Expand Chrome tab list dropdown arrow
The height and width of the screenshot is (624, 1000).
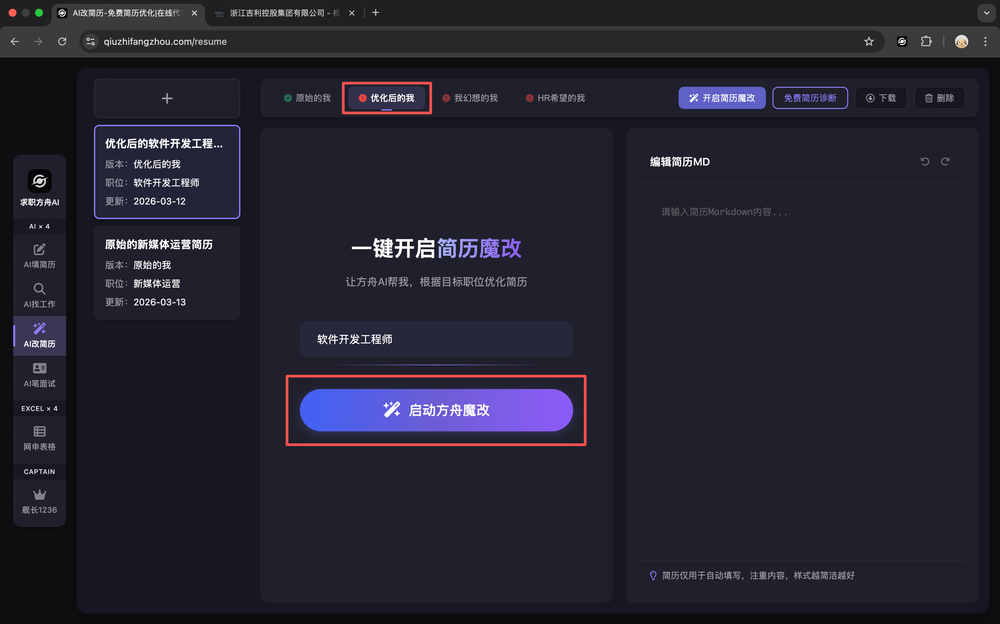983,13
